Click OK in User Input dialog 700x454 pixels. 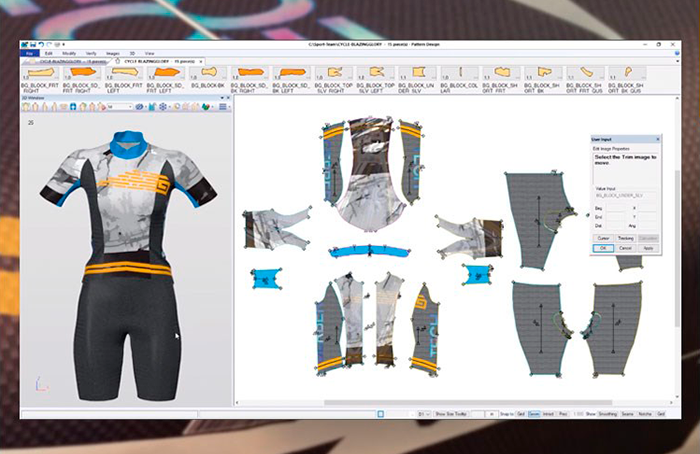click(x=604, y=246)
